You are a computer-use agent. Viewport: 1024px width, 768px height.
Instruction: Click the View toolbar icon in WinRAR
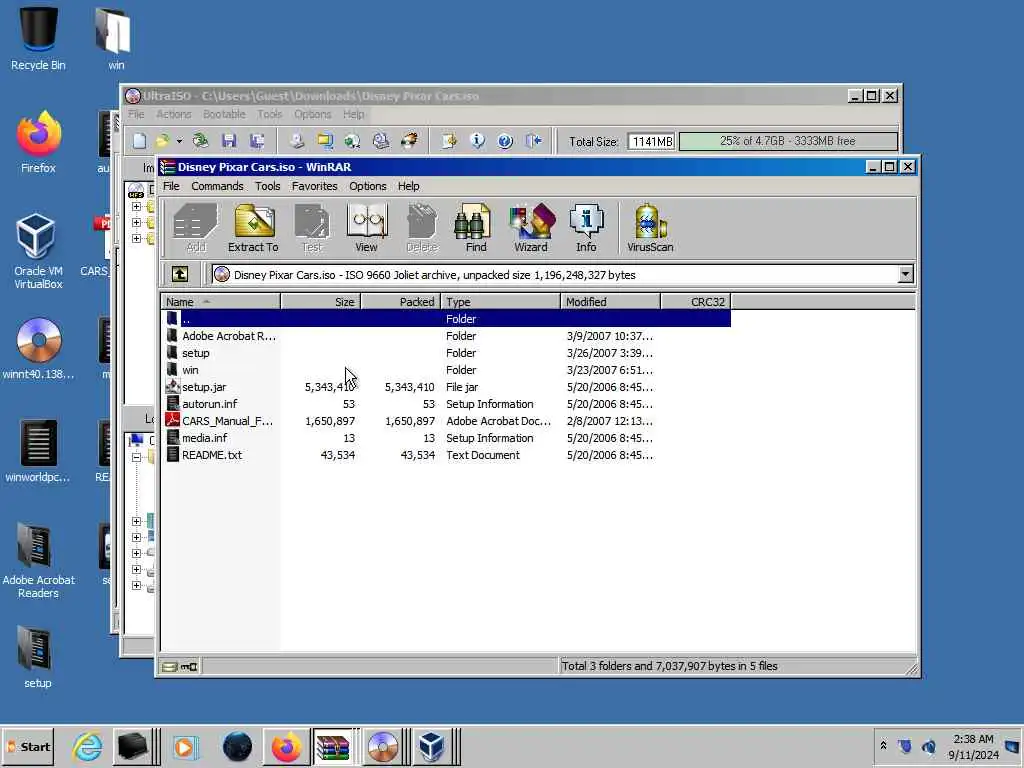(366, 228)
